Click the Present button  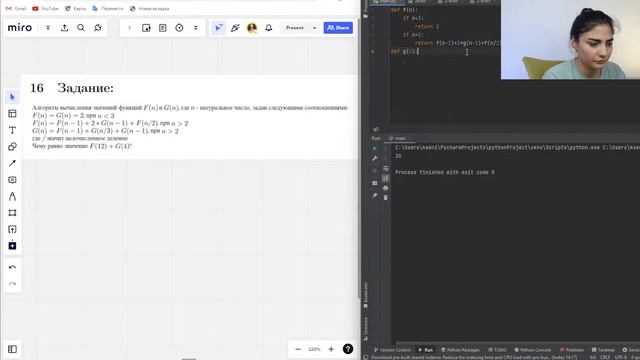click(x=295, y=28)
